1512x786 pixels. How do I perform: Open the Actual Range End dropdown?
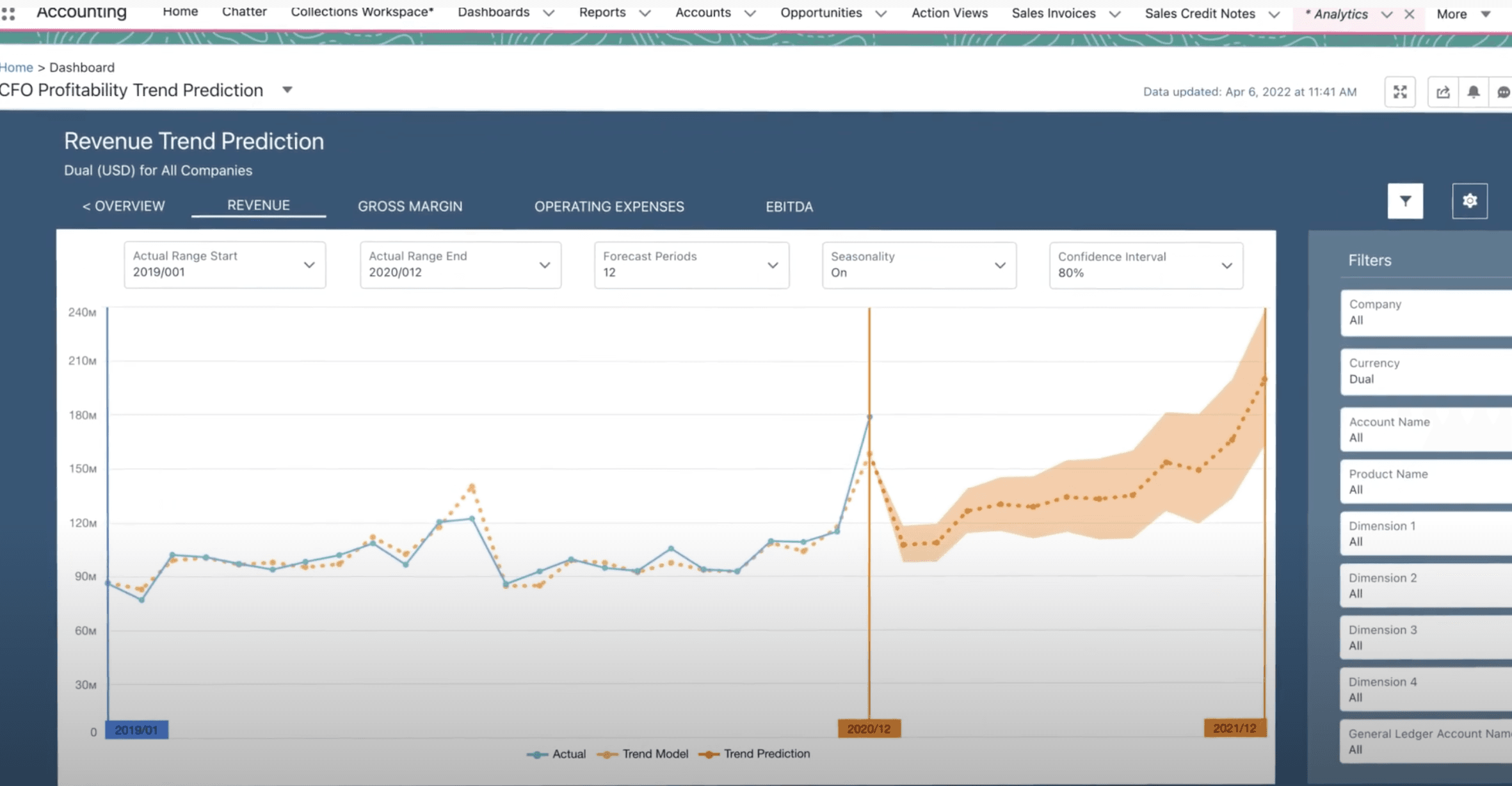[460, 264]
